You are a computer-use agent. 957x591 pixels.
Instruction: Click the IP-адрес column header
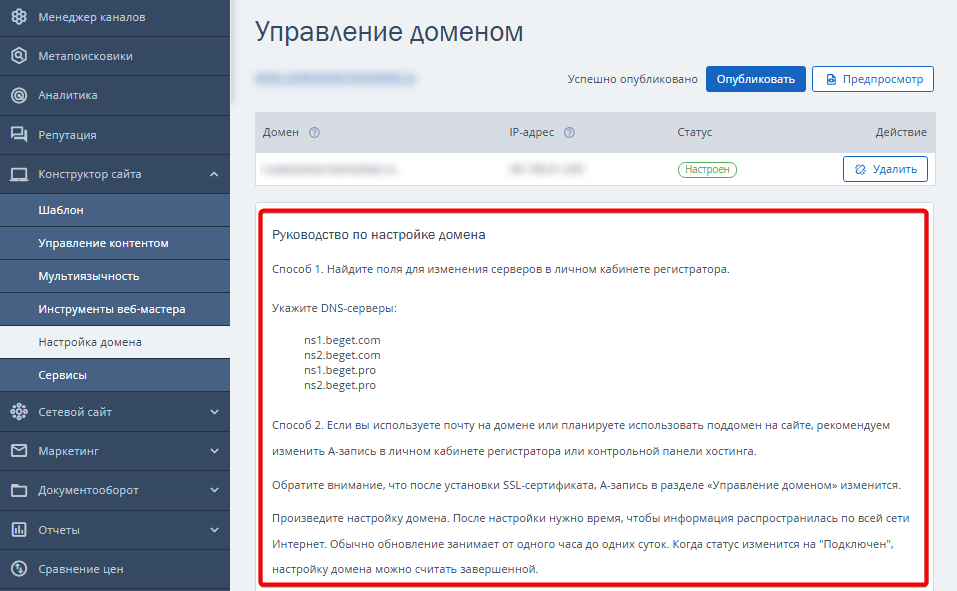(532, 132)
